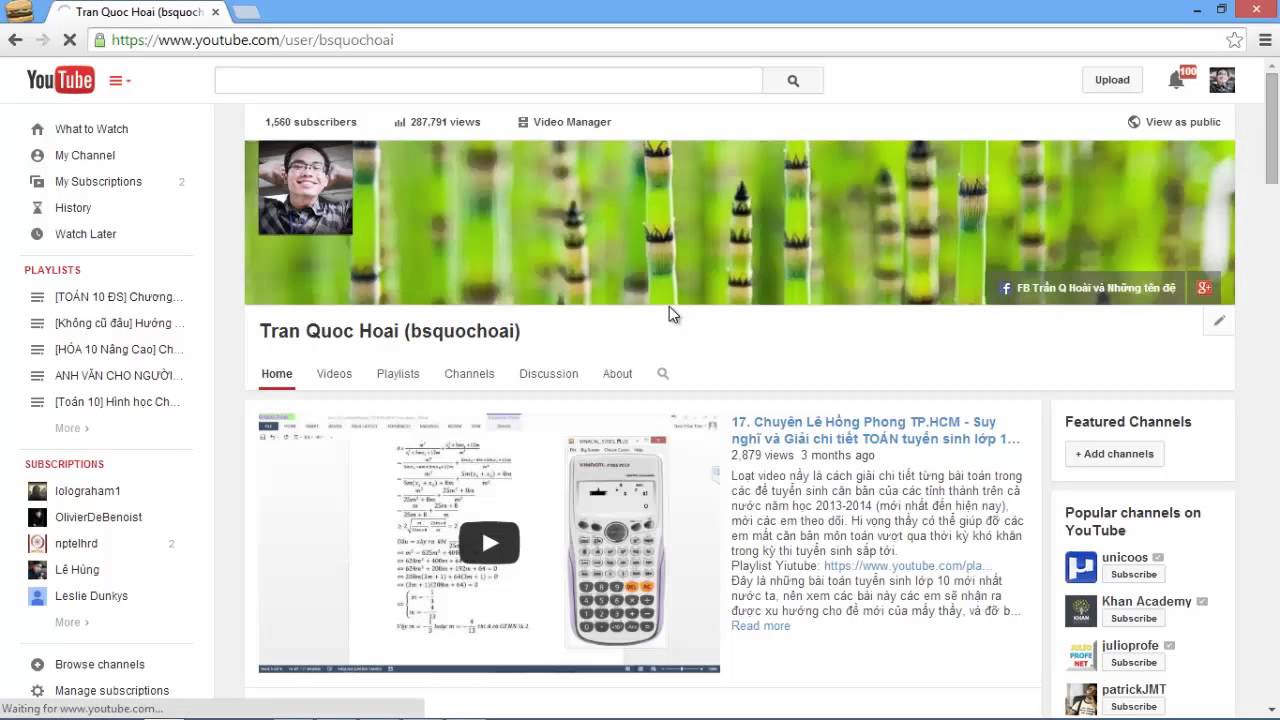1280x720 pixels.
Task: Switch to the Playlists tab
Action: pos(398,374)
